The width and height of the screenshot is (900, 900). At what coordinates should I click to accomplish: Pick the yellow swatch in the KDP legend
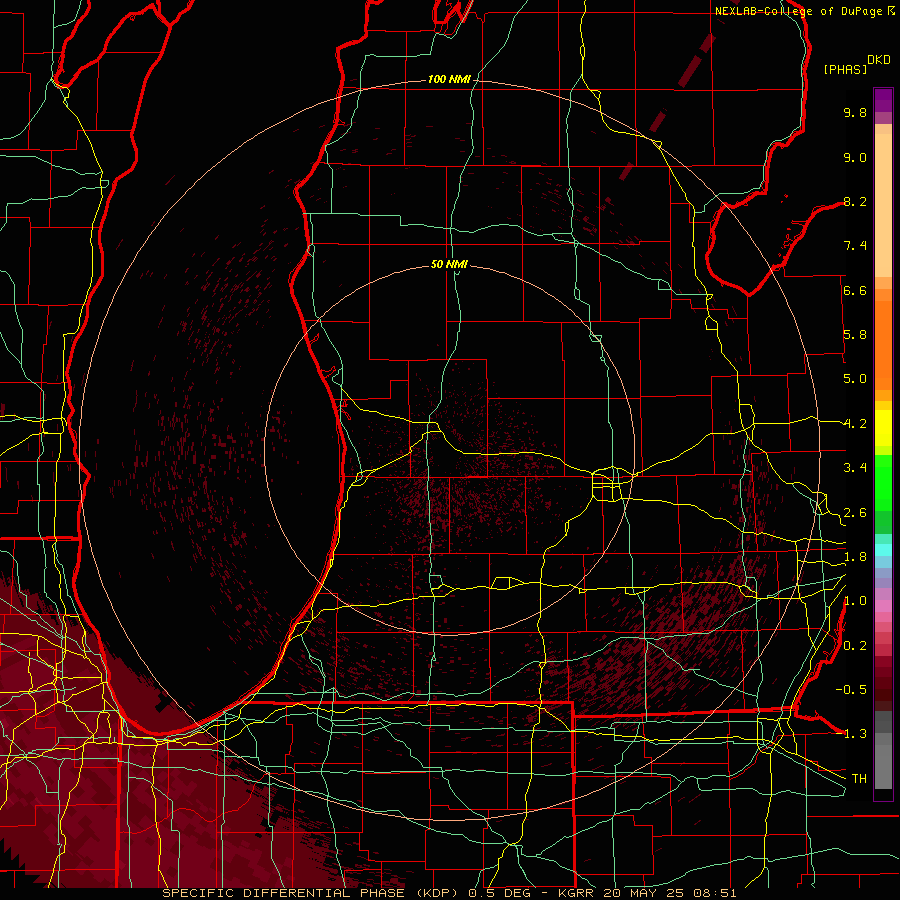(883, 428)
